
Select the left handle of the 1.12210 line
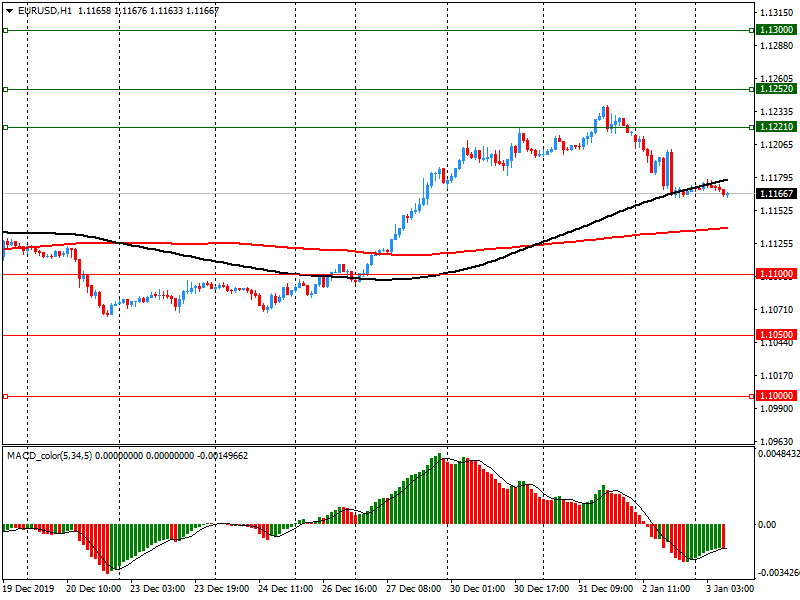[6, 128]
